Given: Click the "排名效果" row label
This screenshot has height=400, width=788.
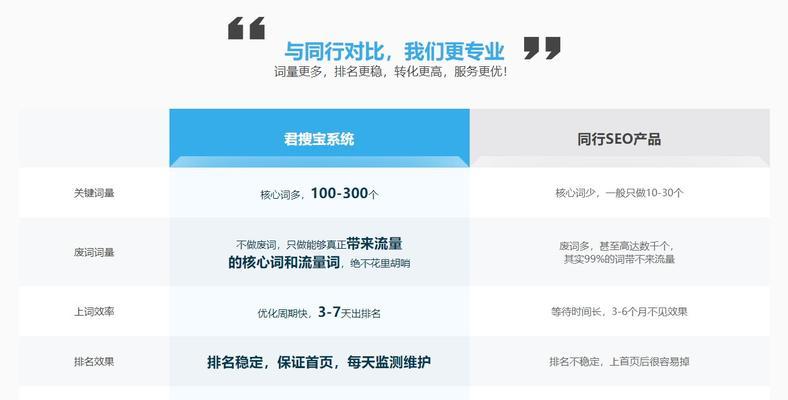Looking at the screenshot, I should (x=94, y=361).
